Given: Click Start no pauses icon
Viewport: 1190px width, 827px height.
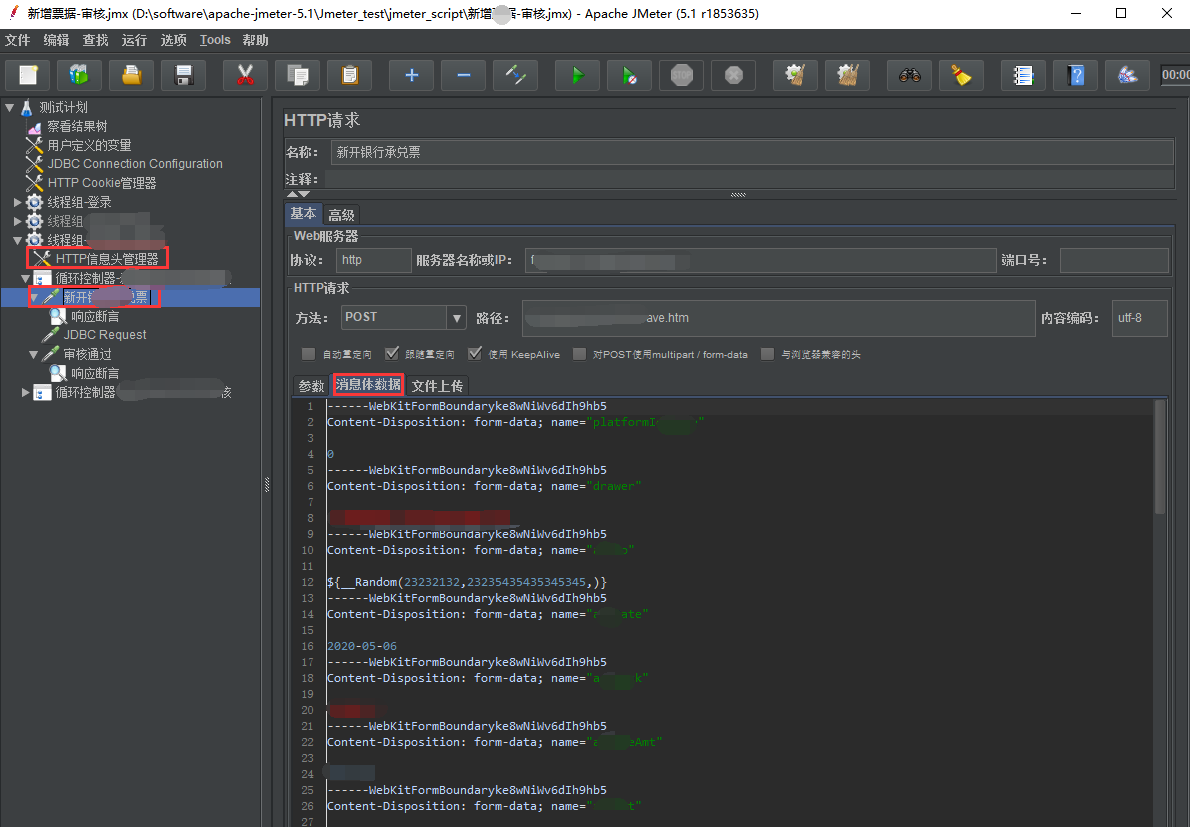Looking at the screenshot, I should pyautogui.click(x=629, y=75).
